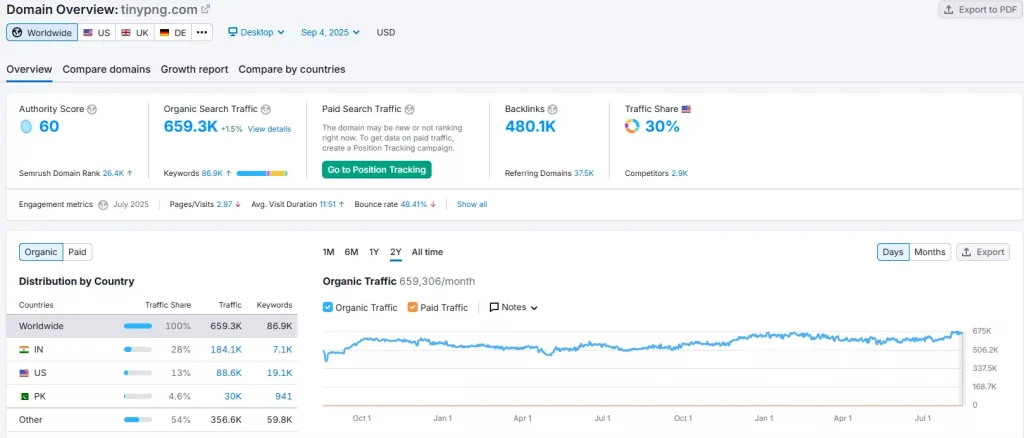Click Keywords 86.9K link
The height and width of the screenshot is (438, 1024).
point(212,174)
